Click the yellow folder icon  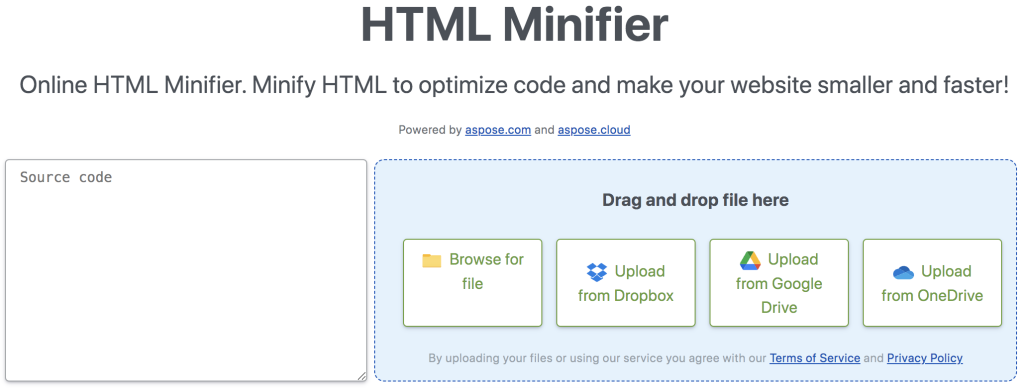click(x=432, y=261)
